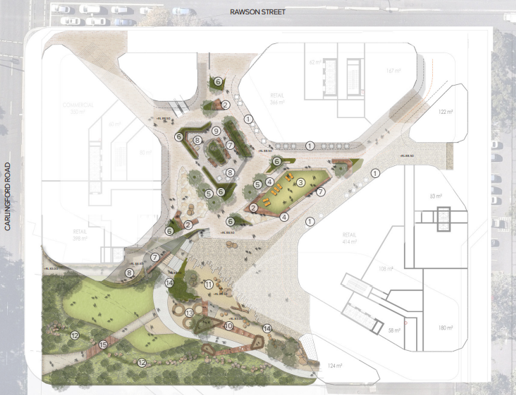516x395 pixels.
Task: Click the CARLINGFORD ROAD label
Action: [x=8, y=196]
